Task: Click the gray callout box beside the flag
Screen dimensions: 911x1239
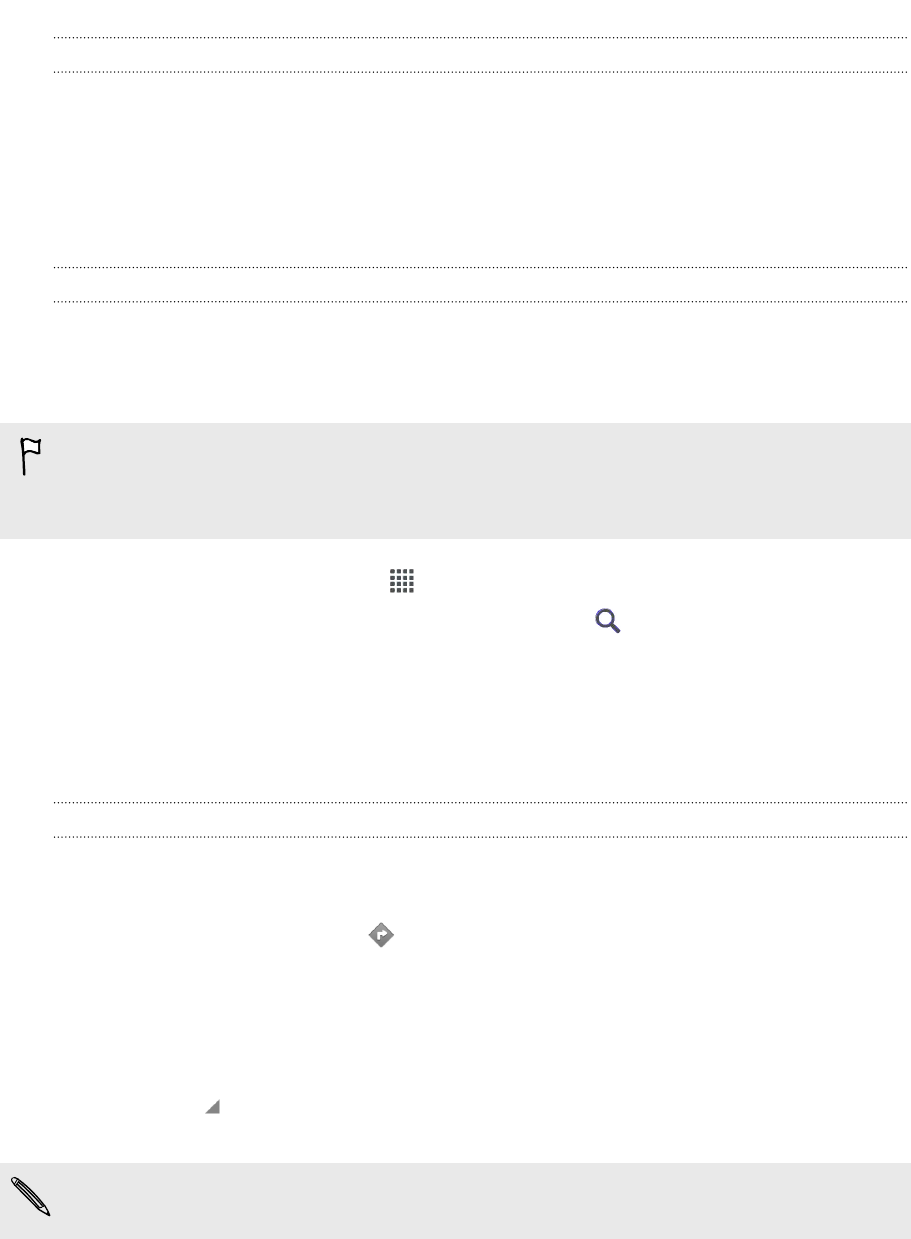Action: [455, 481]
